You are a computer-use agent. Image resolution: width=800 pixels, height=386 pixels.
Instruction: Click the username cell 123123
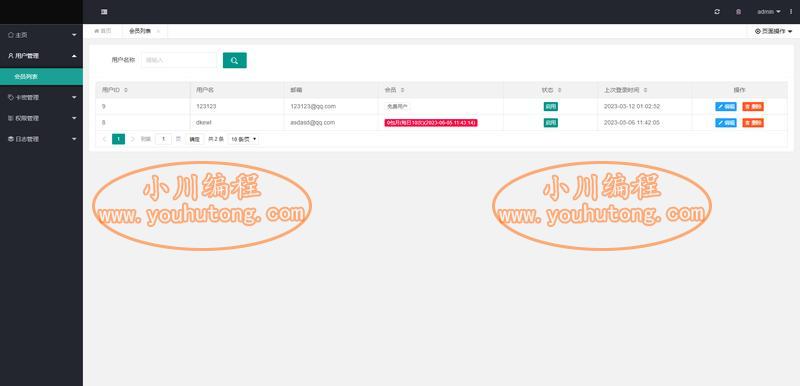click(x=206, y=107)
